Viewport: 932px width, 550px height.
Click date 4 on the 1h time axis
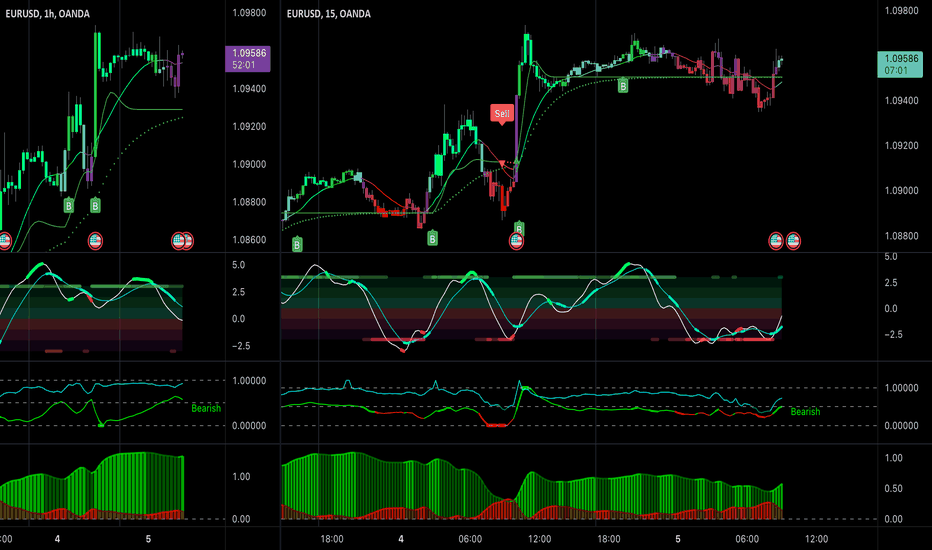coord(57,539)
